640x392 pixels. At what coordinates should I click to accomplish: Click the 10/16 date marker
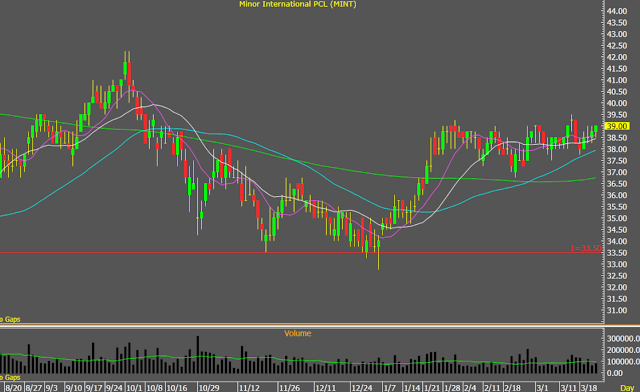pyautogui.click(x=177, y=388)
